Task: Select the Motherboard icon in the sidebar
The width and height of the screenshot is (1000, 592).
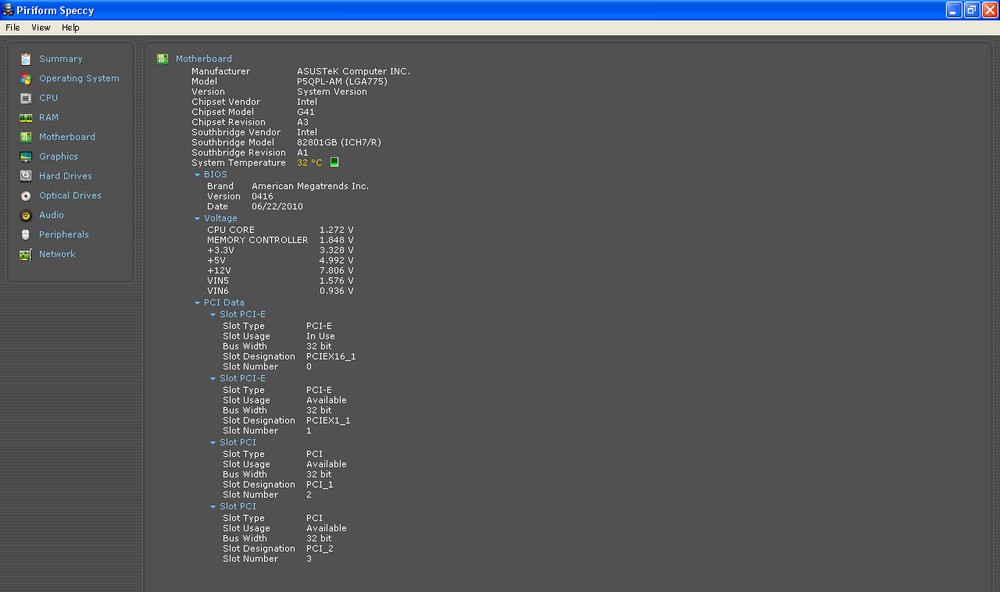Action: [26, 137]
